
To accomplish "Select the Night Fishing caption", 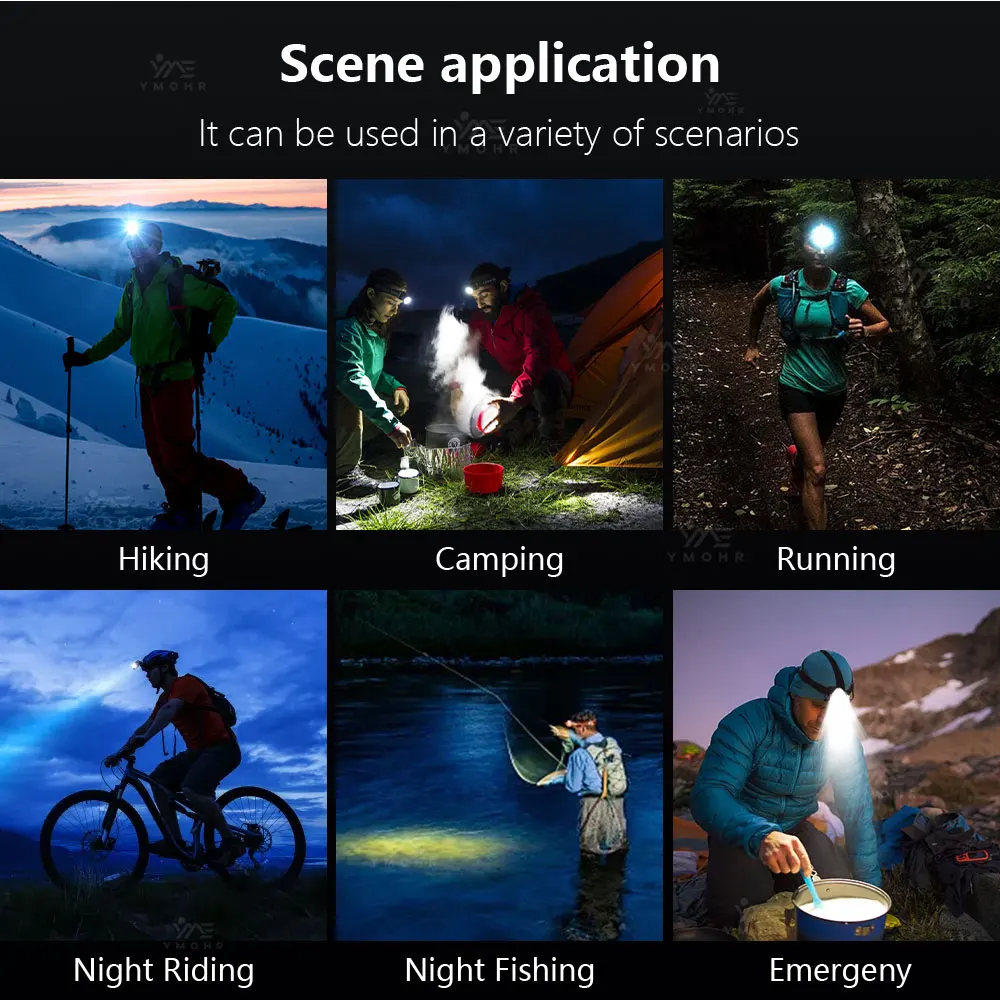I will (499, 971).
